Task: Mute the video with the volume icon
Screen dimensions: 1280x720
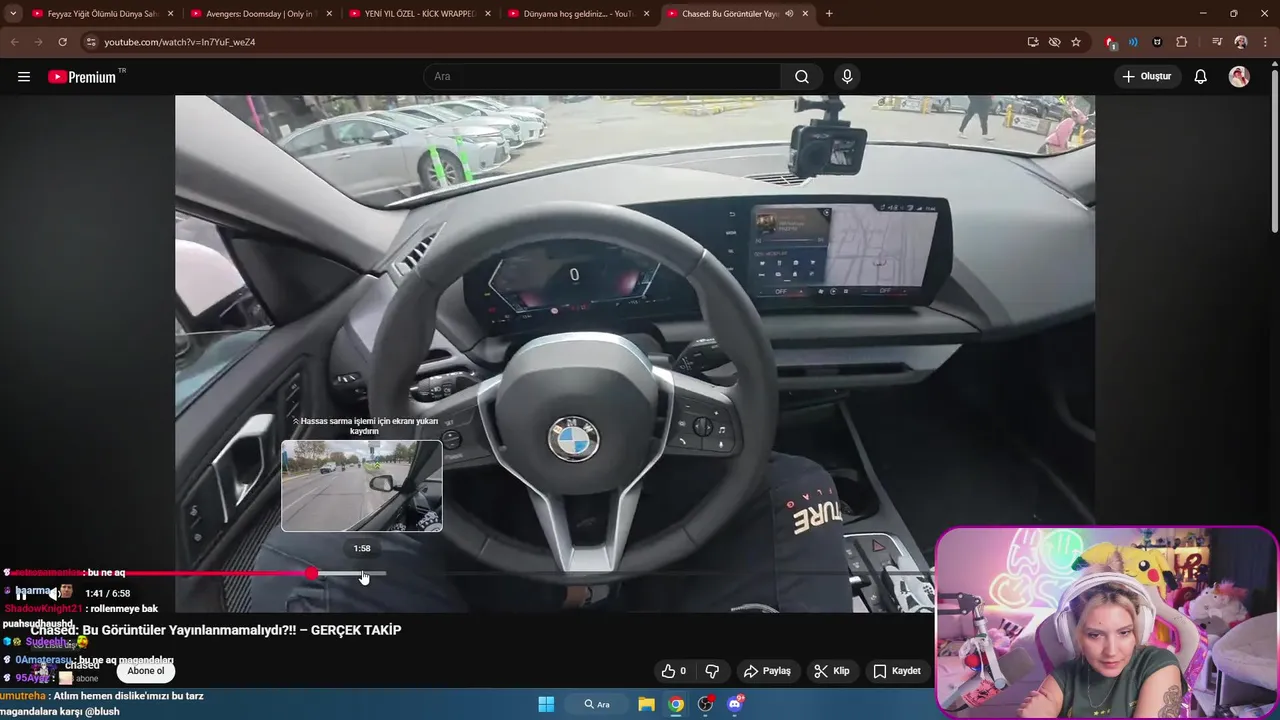Action: click(53, 593)
